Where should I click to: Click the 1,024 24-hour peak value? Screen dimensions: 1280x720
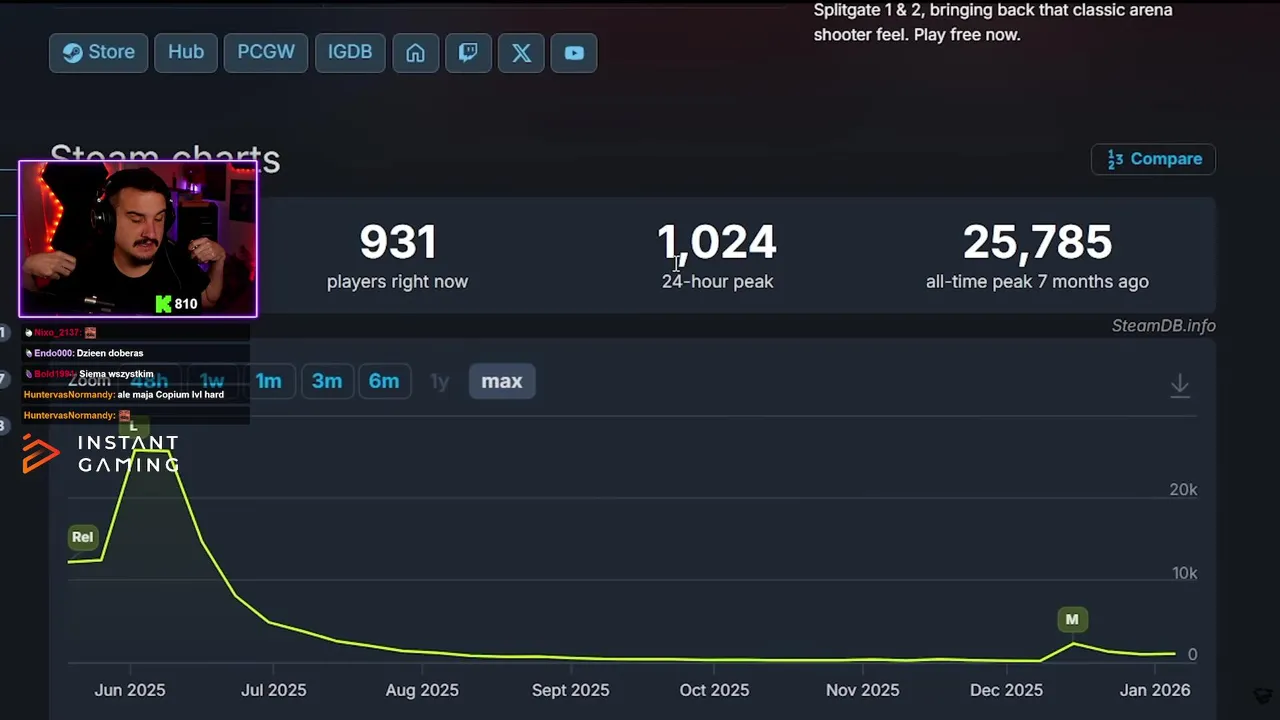tap(716, 243)
